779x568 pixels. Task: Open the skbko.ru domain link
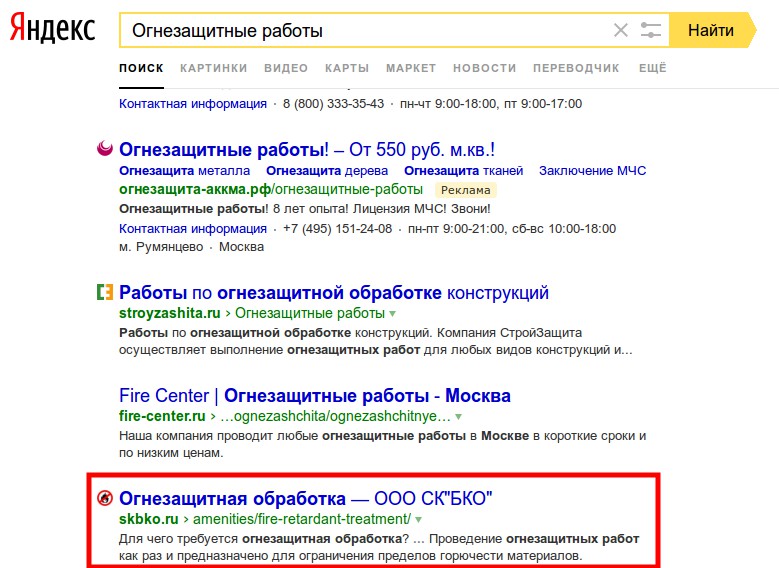(149, 519)
